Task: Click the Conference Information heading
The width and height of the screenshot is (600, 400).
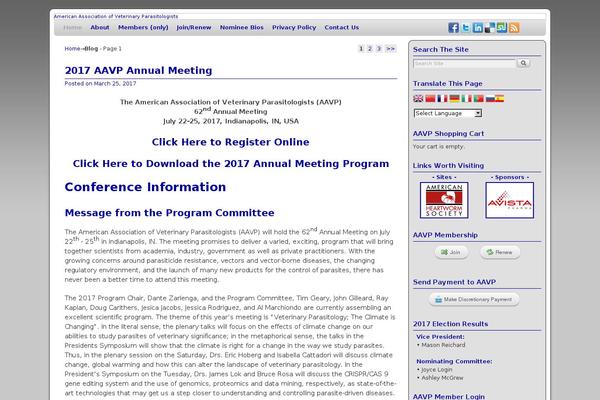Action: pos(145,187)
